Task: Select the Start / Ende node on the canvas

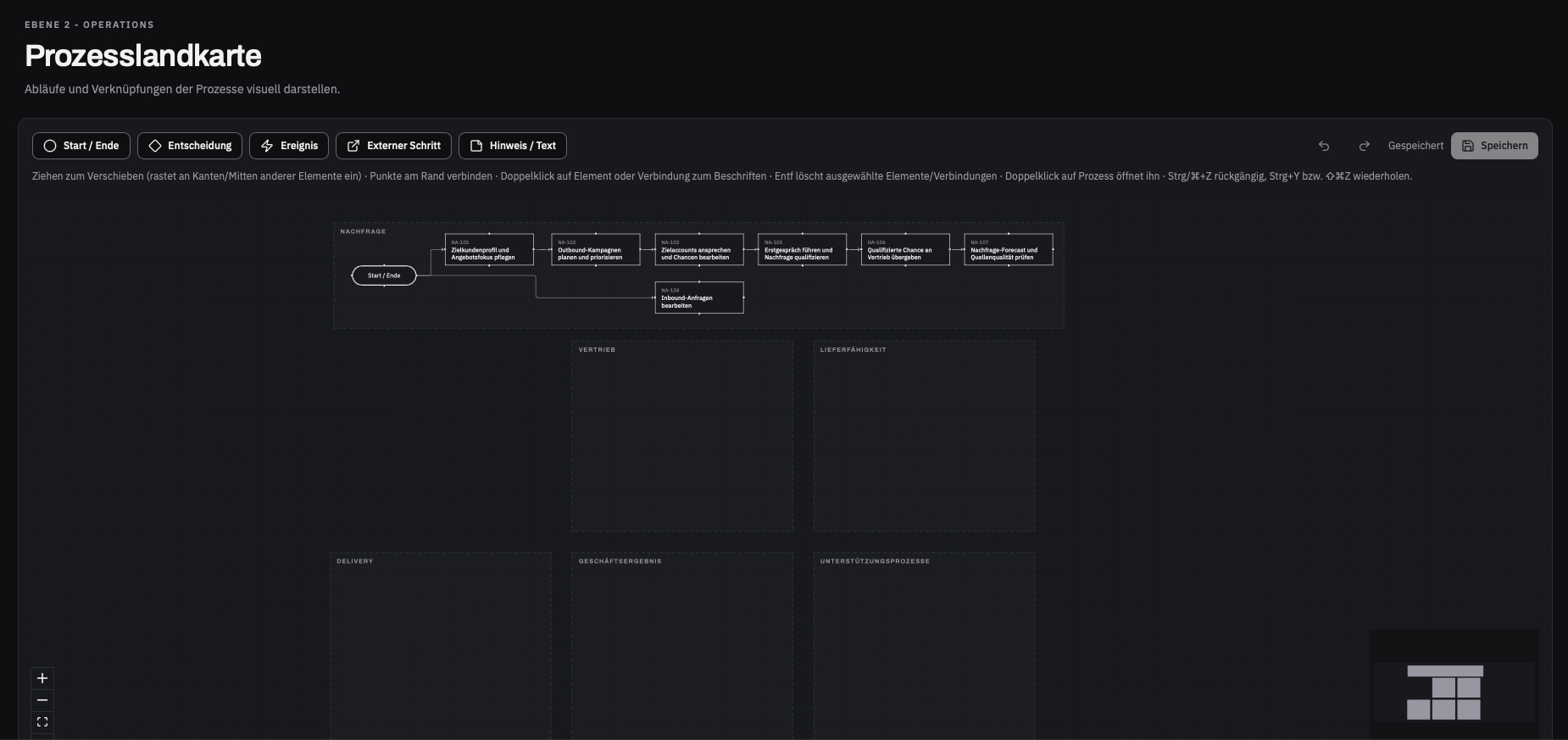Action: 384,275
